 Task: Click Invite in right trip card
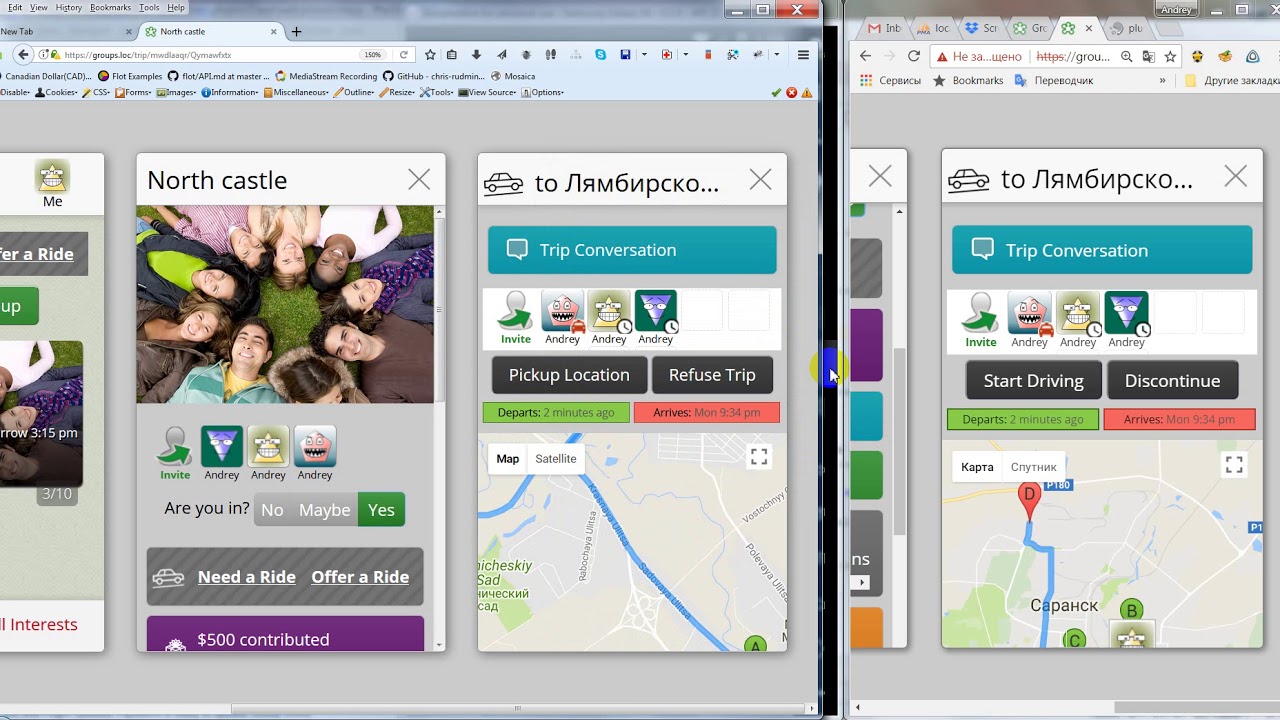coord(981,321)
